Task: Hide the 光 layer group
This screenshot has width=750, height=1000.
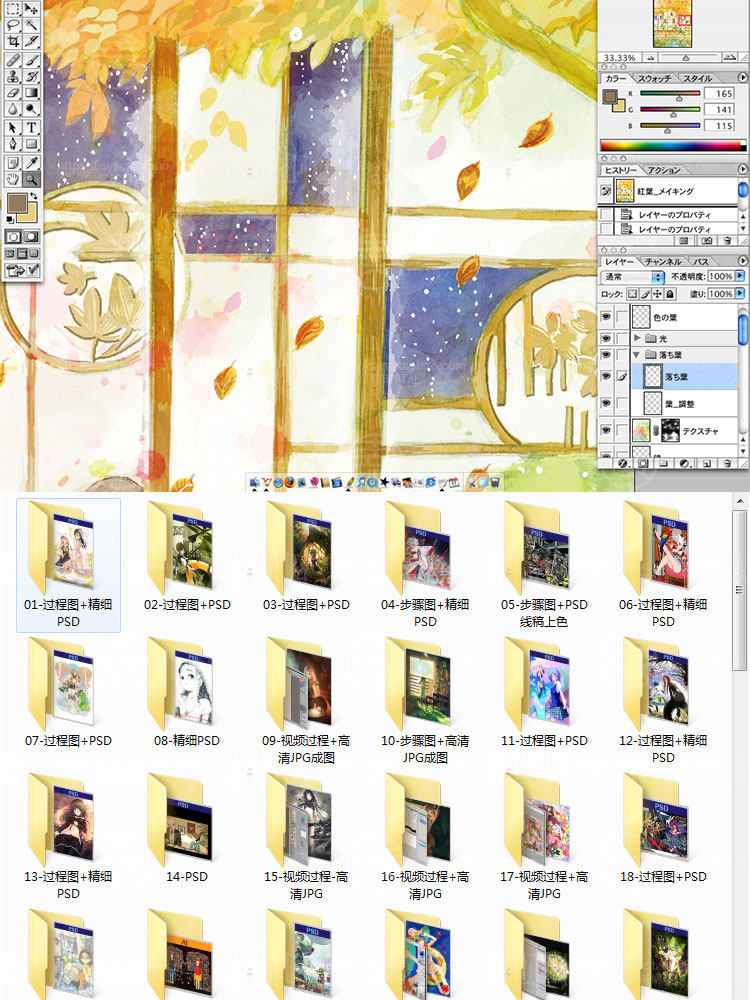Action: click(x=606, y=338)
